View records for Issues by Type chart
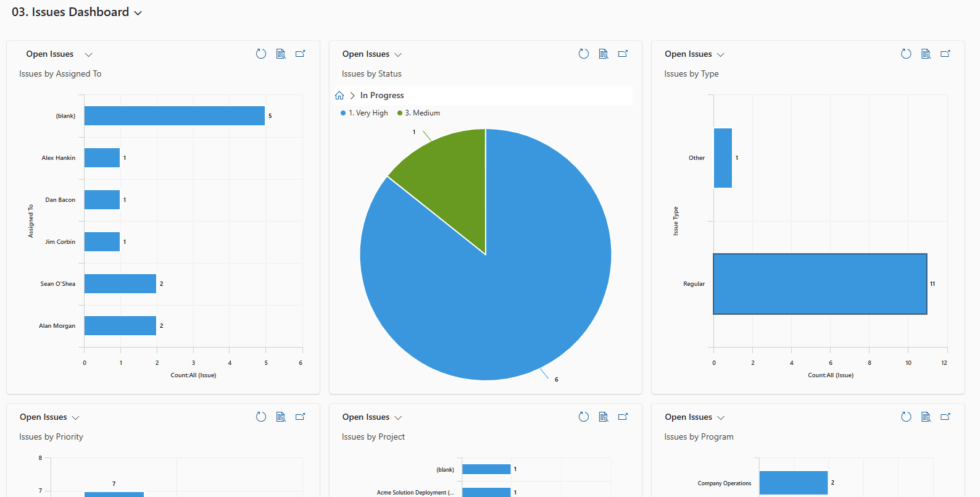Screen dimensions: 980x497 926,54
